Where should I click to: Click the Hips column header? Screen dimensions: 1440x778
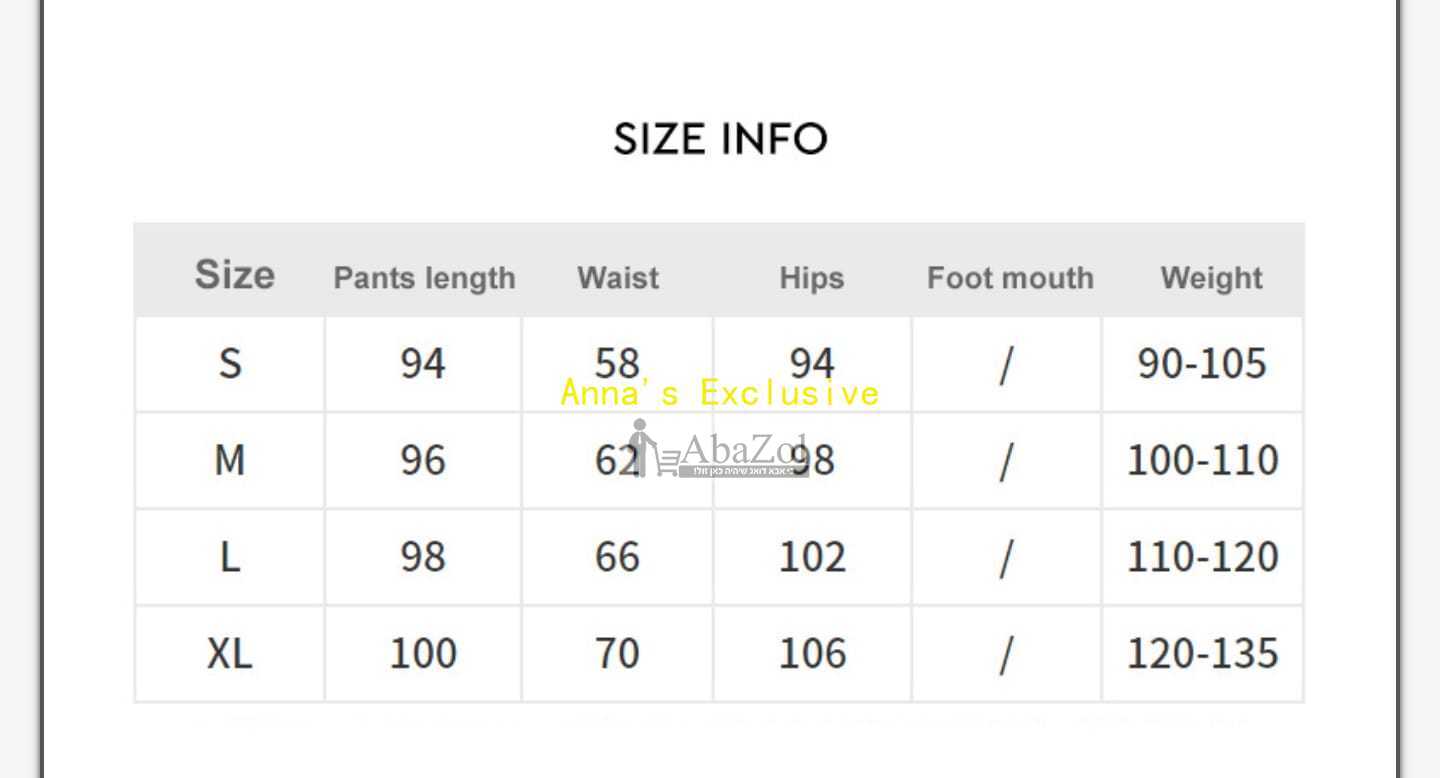point(811,278)
